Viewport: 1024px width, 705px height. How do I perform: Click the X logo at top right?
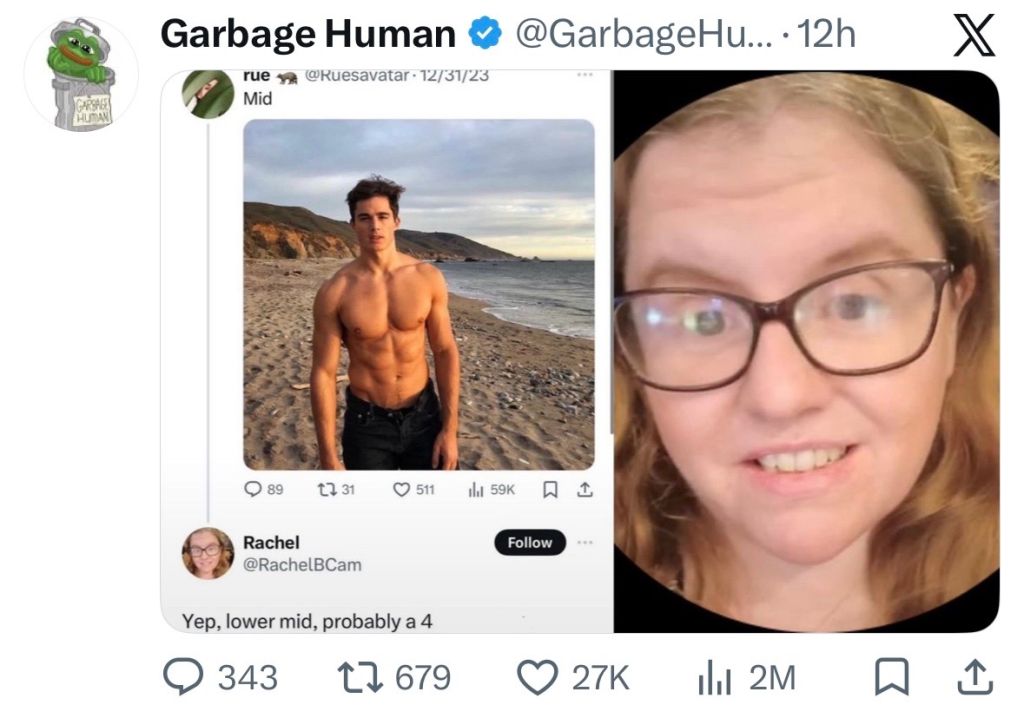point(974,35)
